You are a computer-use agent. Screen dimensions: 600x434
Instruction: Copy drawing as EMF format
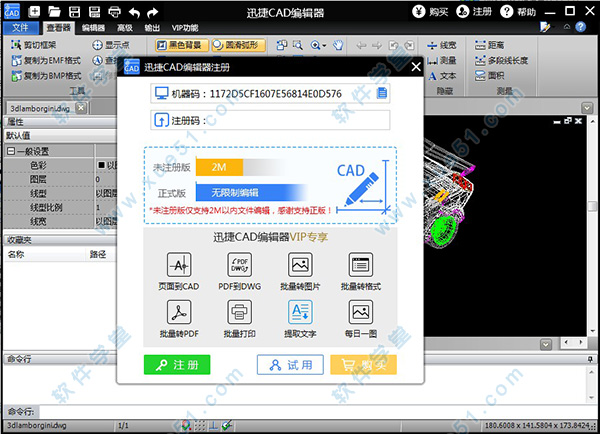pos(46,60)
